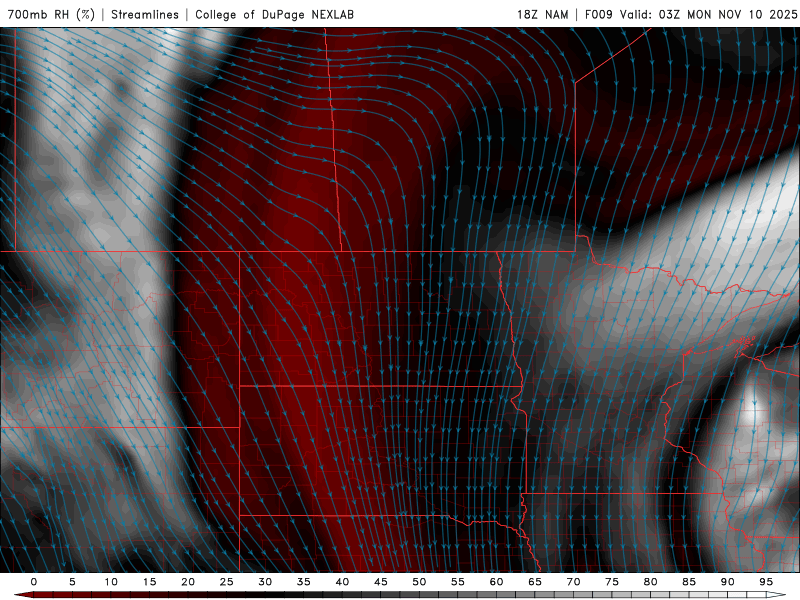Screen dimensions: 800x600
Task: Click the colorbar label '50'
Action: point(419,582)
